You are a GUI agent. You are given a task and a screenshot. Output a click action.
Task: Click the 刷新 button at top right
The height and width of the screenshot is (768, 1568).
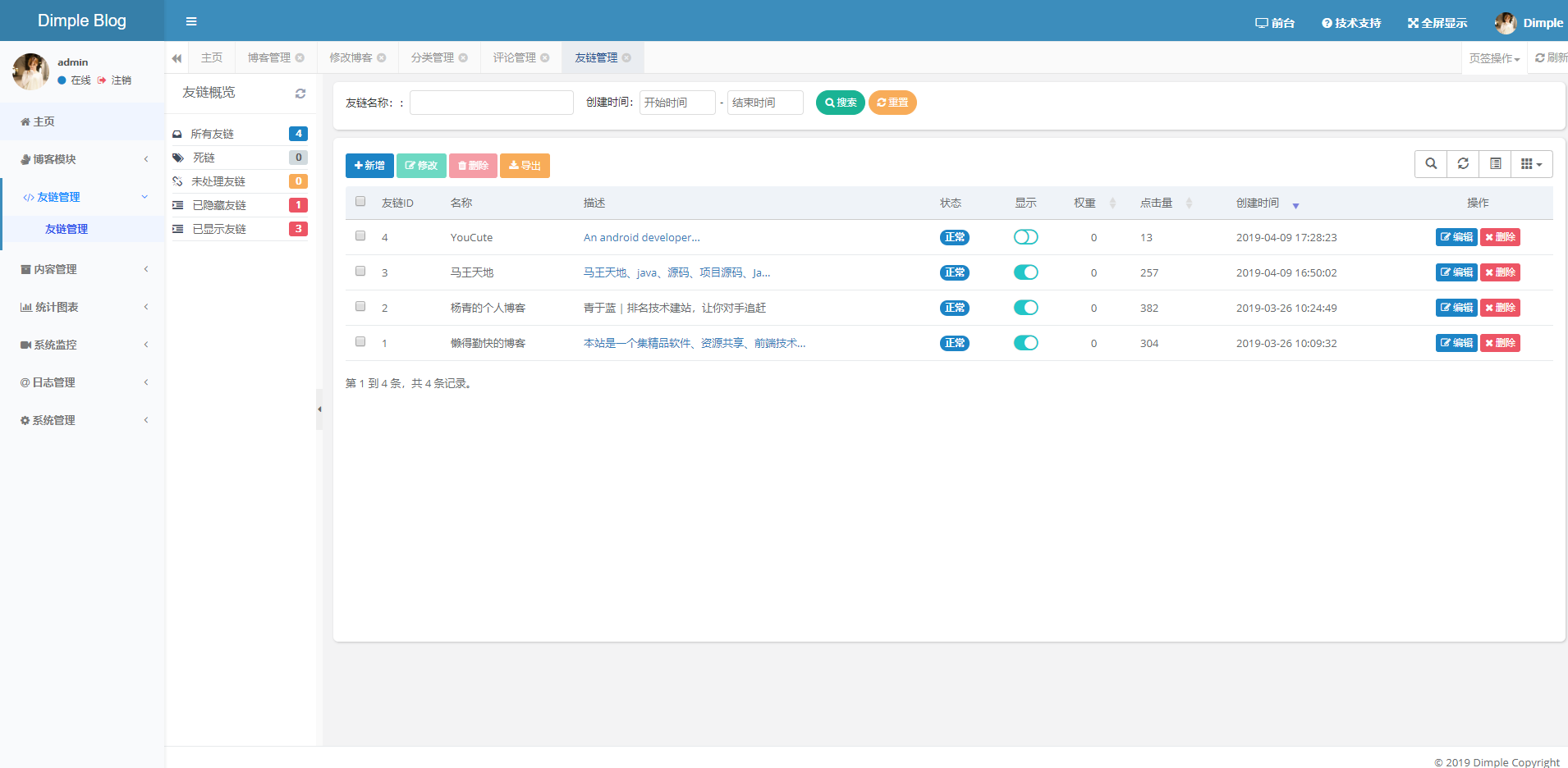pos(1550,57)
